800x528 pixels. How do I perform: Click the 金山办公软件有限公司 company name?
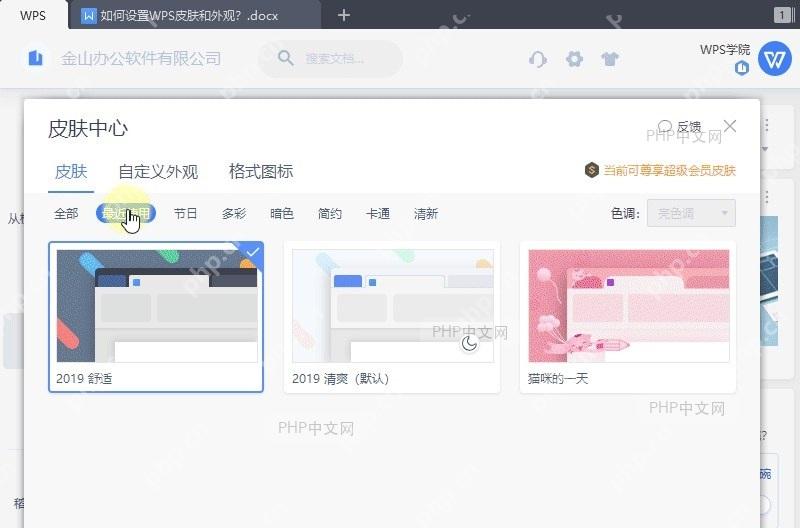(x=141, y=59)
